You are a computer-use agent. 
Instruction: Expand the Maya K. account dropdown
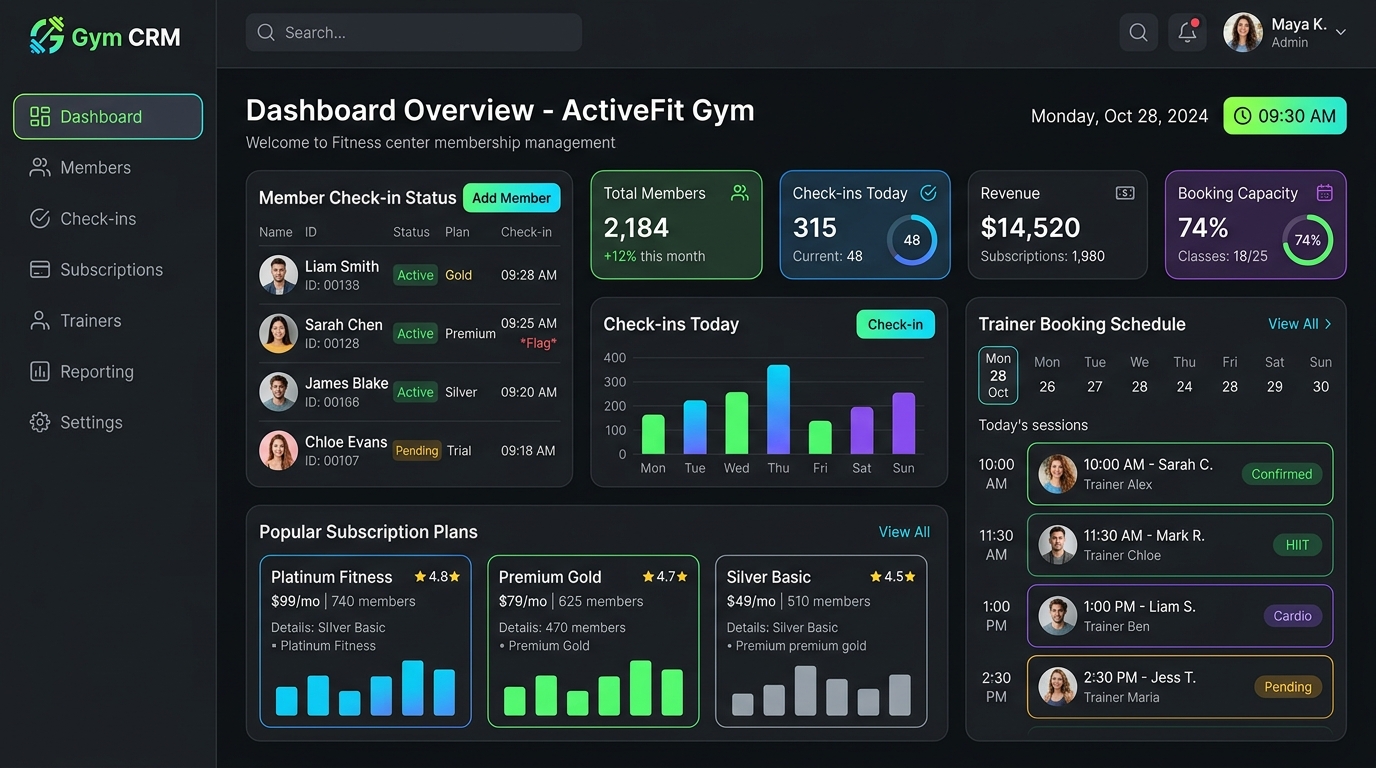click(x=1341, y=32)
